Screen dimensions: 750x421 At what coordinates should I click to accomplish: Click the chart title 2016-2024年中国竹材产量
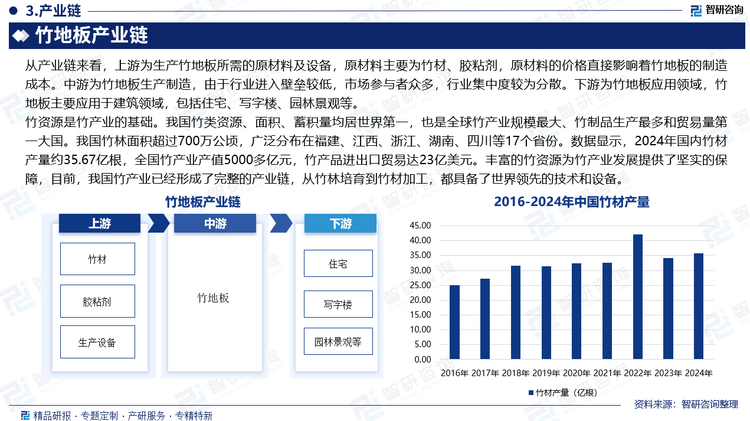point(572,202)
